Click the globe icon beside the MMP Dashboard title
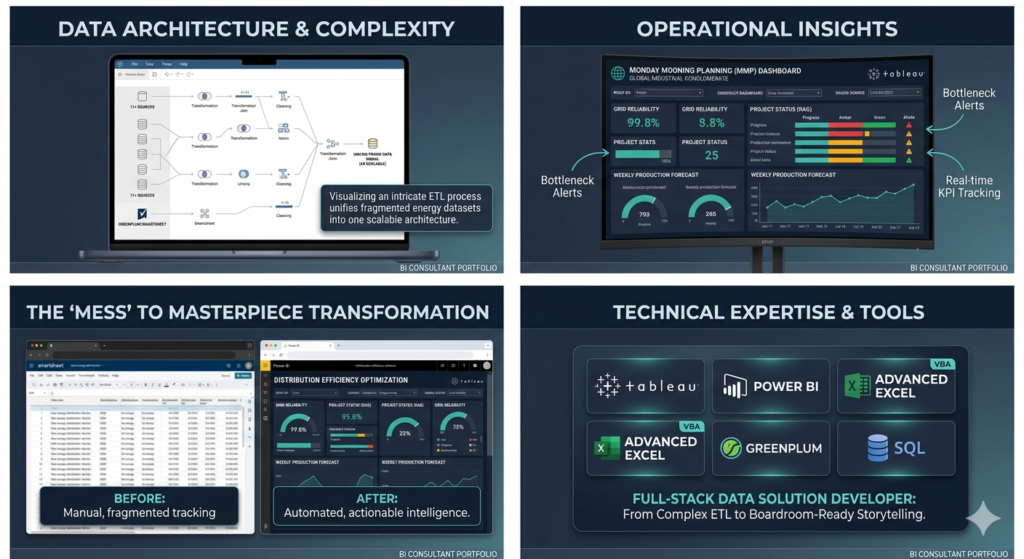 pyautogui.click(x=617, y=74)
